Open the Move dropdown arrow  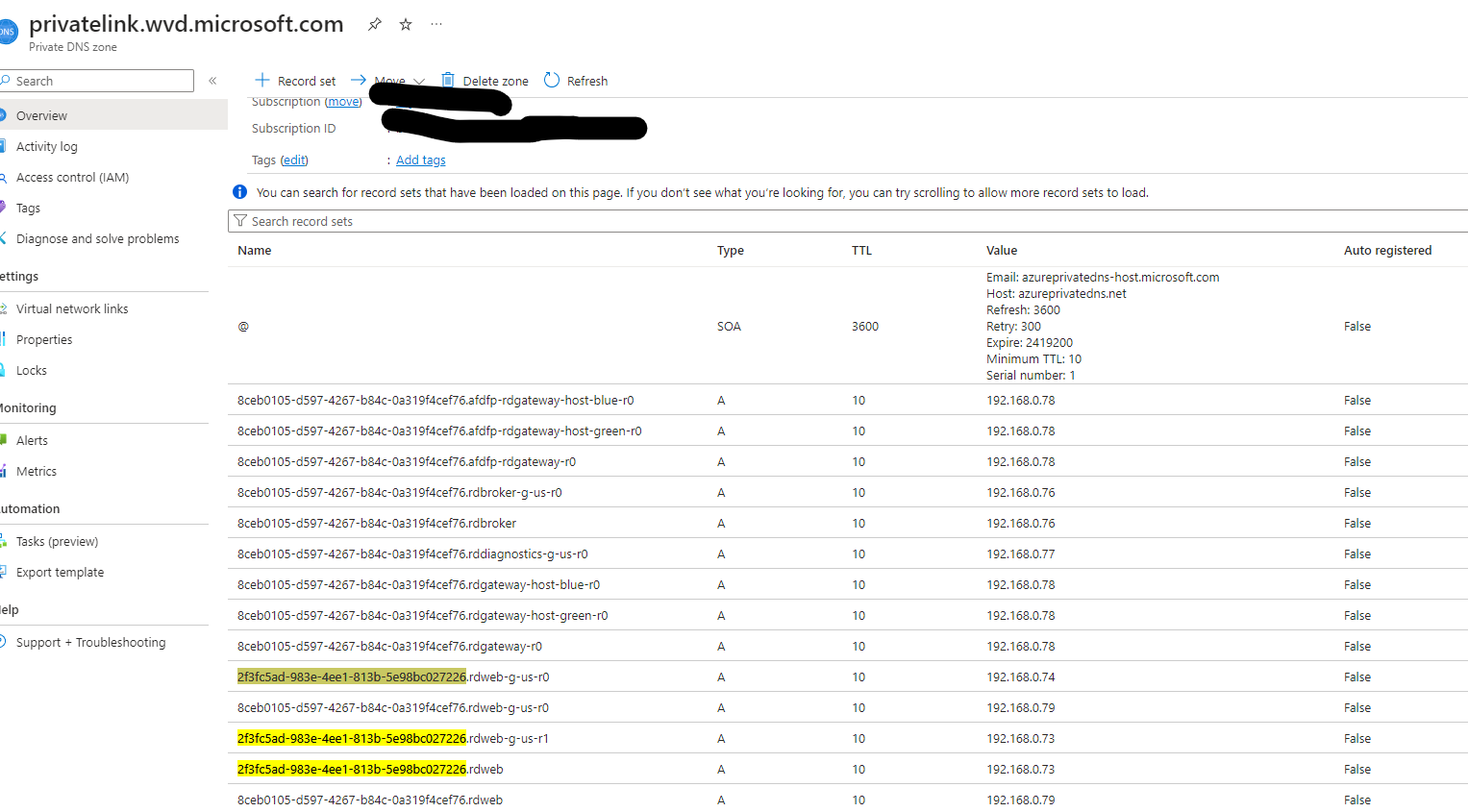419,82
